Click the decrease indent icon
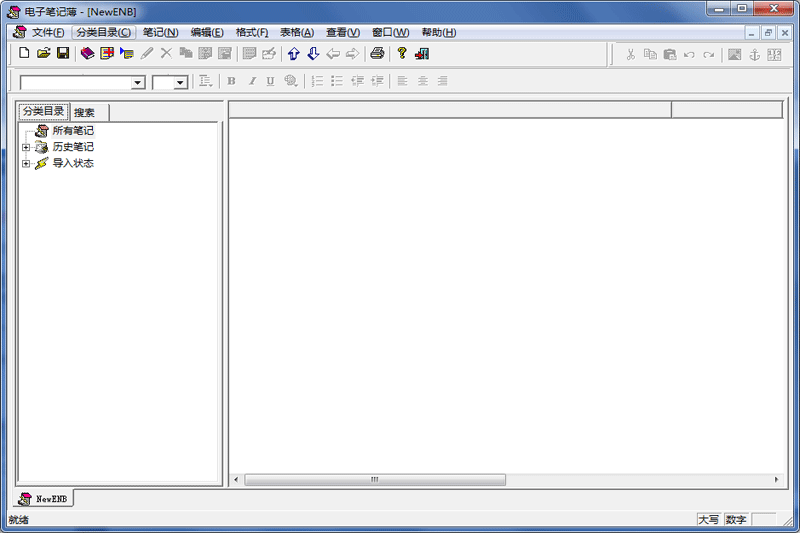This screenshot has width=800, height=533. click(357, 81)
